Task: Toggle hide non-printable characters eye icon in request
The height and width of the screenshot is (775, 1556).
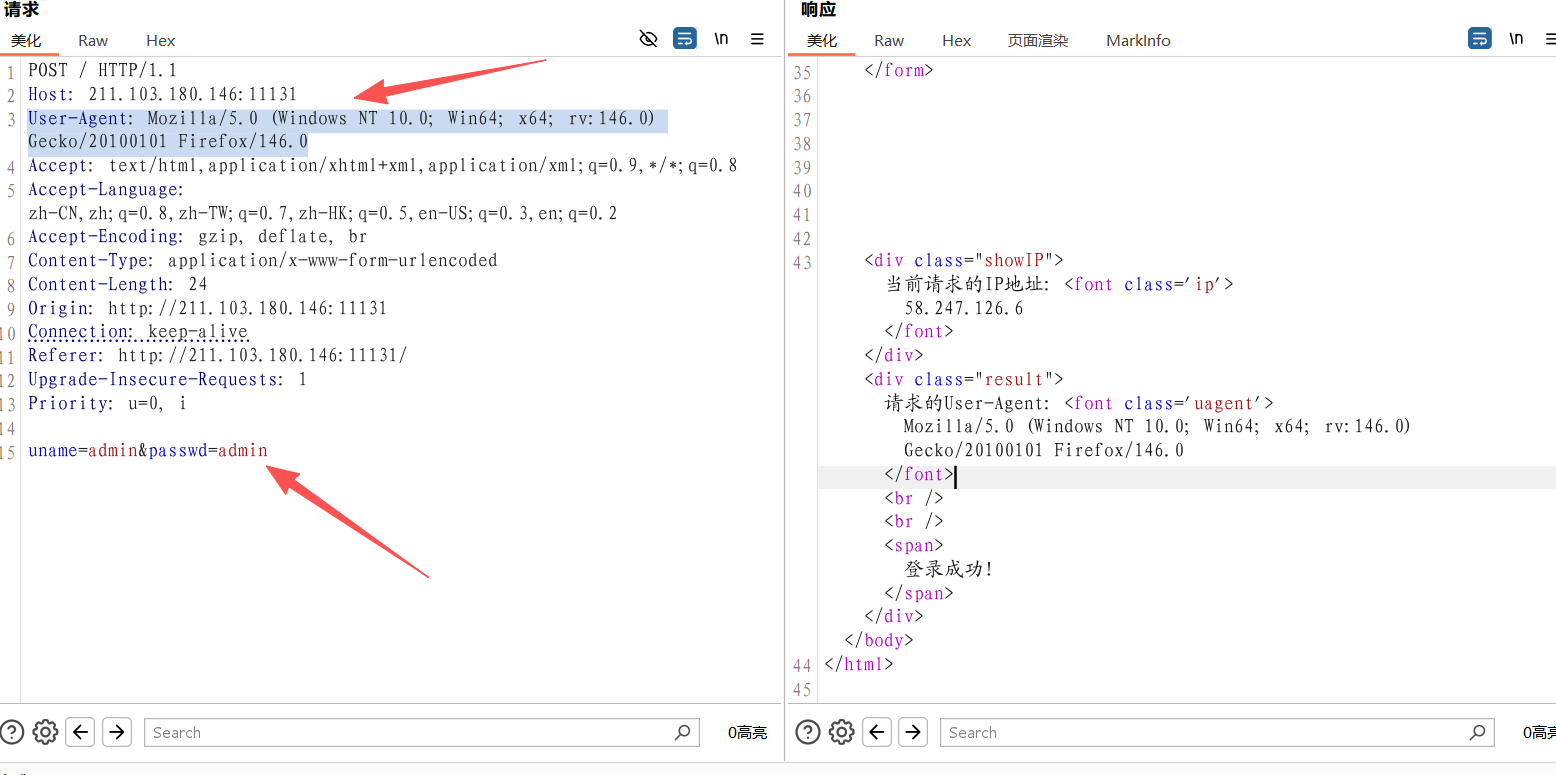Action: point(648,39)
